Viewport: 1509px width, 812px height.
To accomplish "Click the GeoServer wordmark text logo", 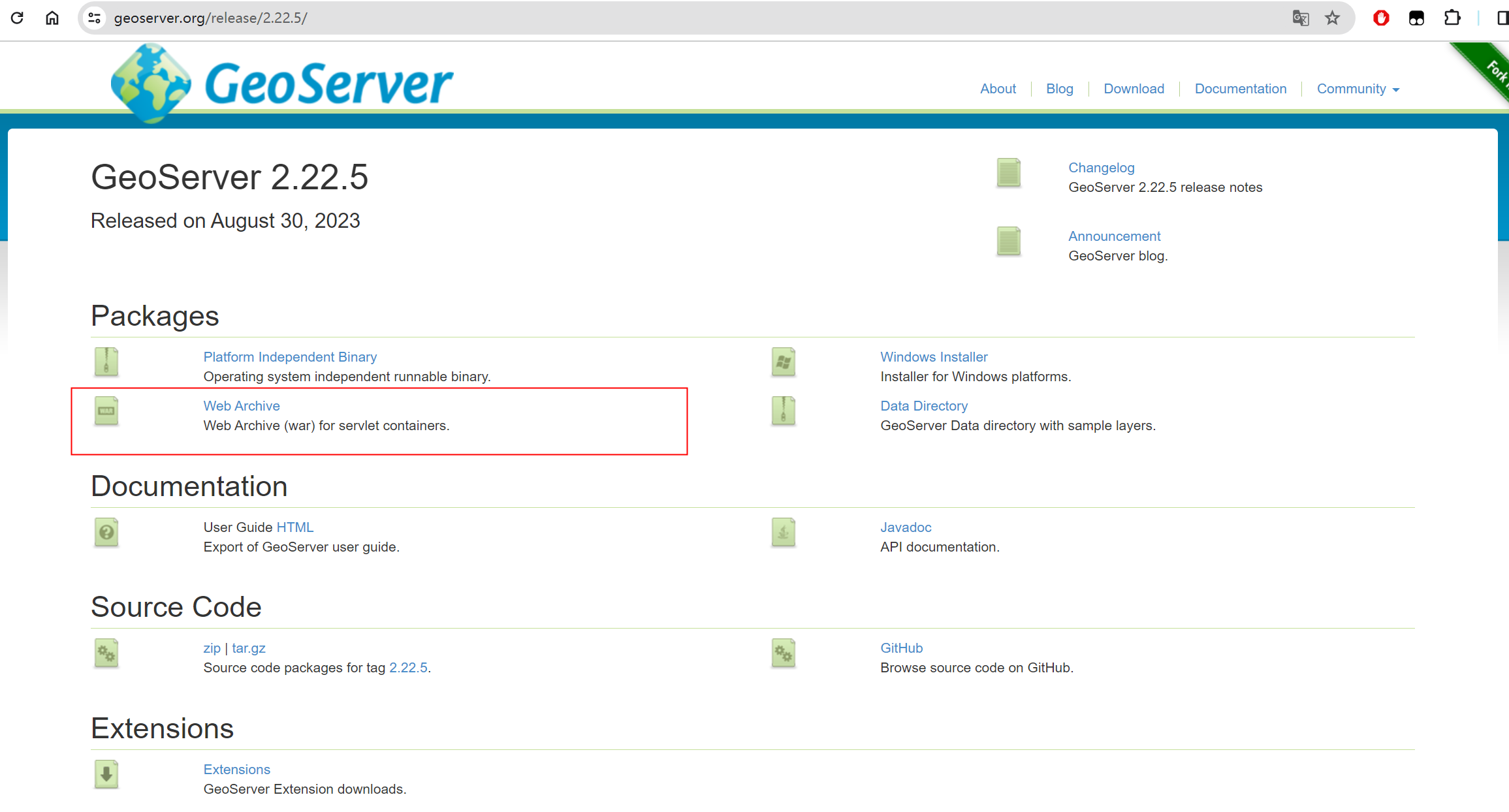I will pos(329,84).
